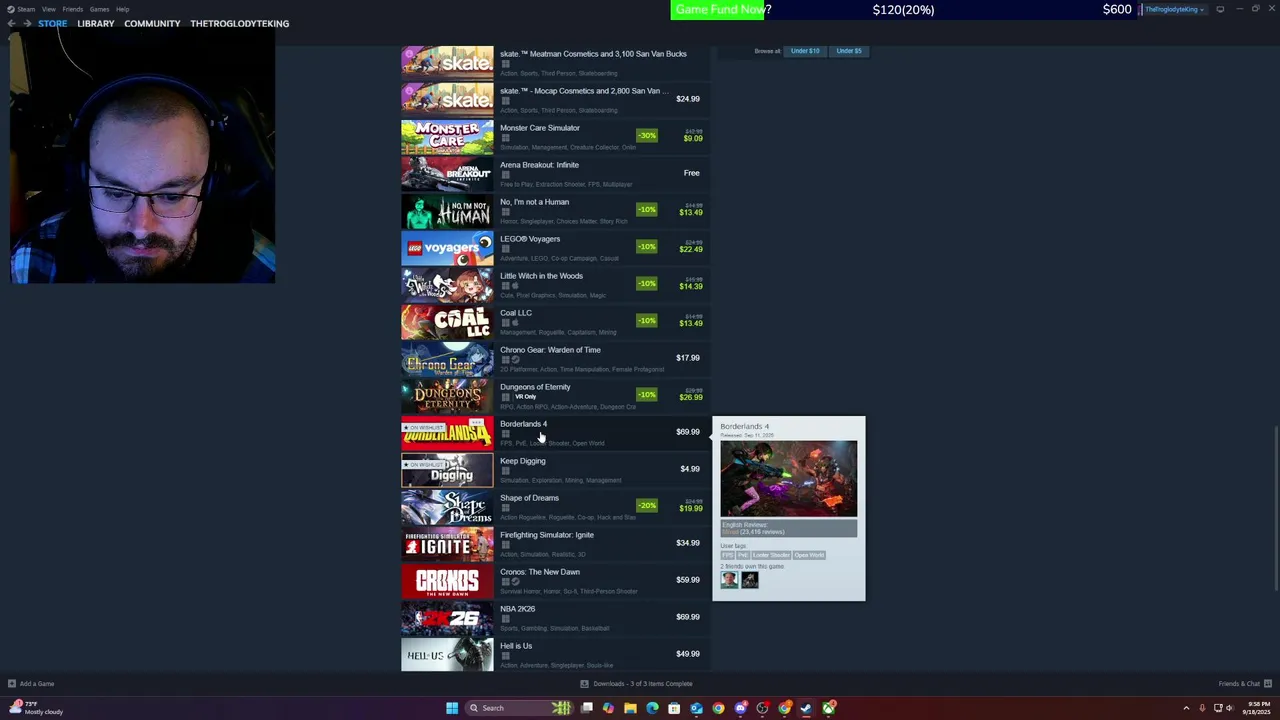Viewport: 1280px width, 720px height.
Task: Open NBA 2K26 thumbnail
Action: point(447,618)
